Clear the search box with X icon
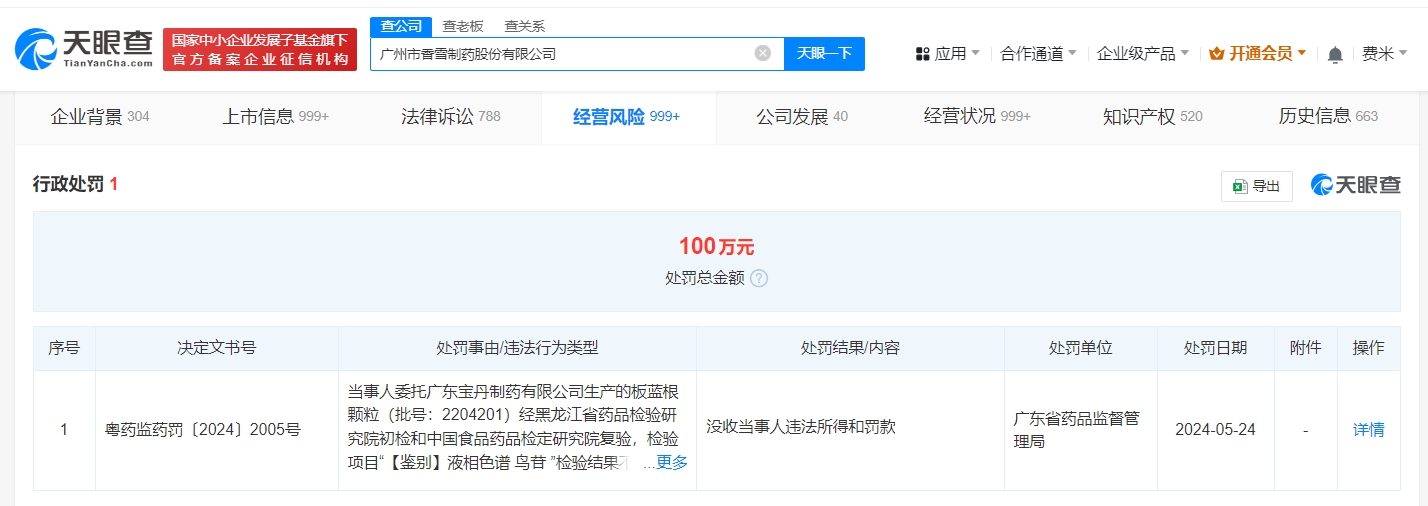The image size is (1428, 506). coord(762,54)
